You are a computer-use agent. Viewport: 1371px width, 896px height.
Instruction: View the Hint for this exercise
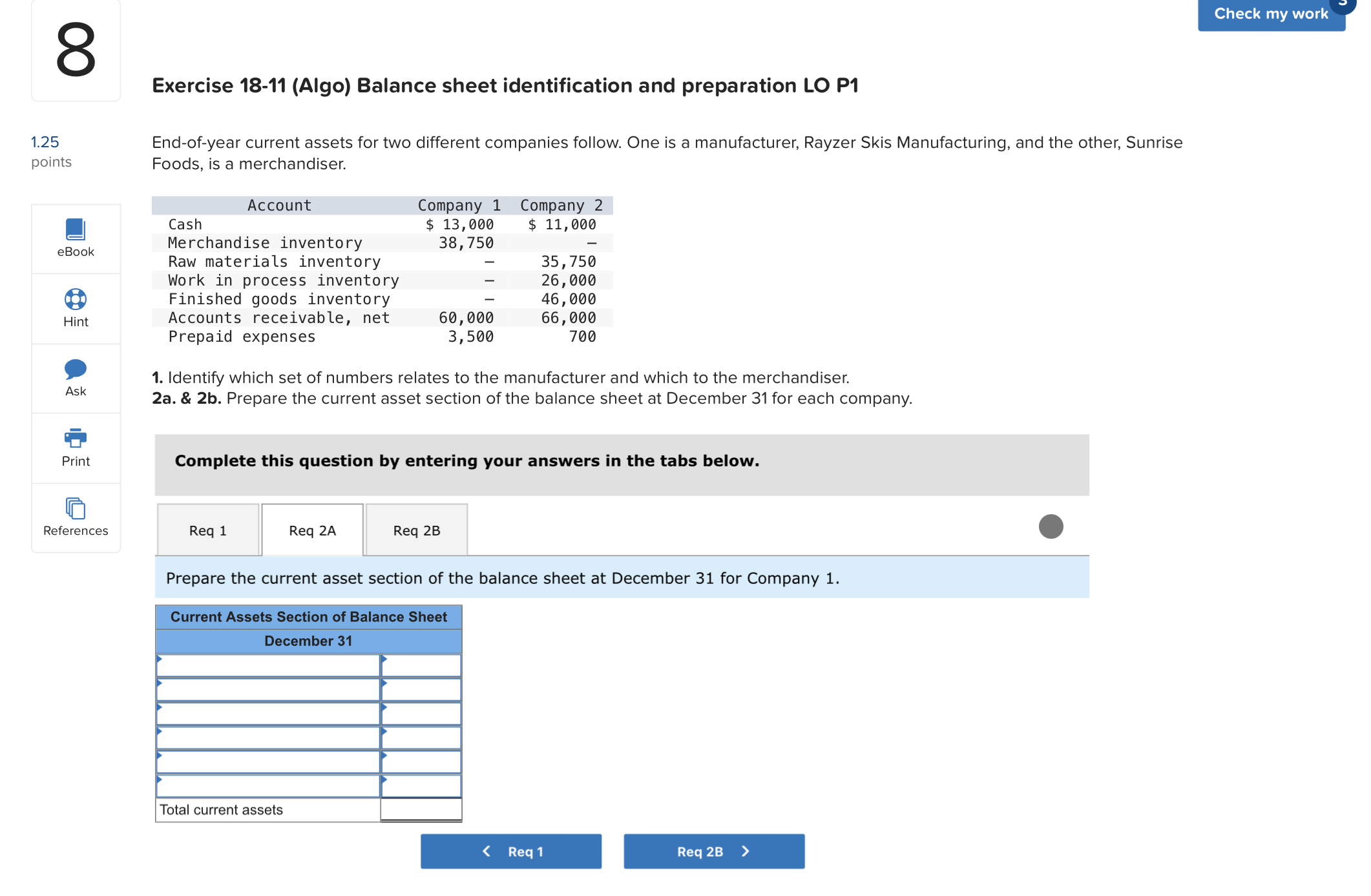coord(75,309)
